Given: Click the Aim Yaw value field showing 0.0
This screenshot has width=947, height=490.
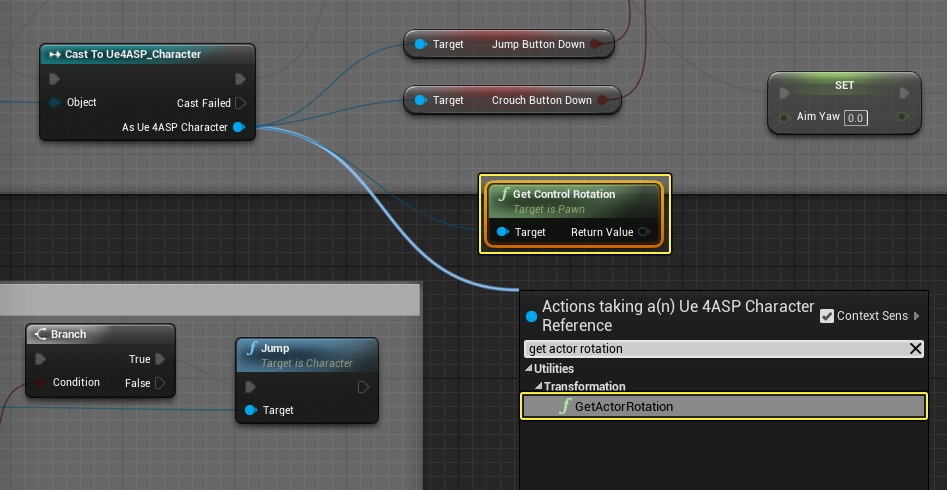Looking at the screenshot, I should tap(856, 118).
